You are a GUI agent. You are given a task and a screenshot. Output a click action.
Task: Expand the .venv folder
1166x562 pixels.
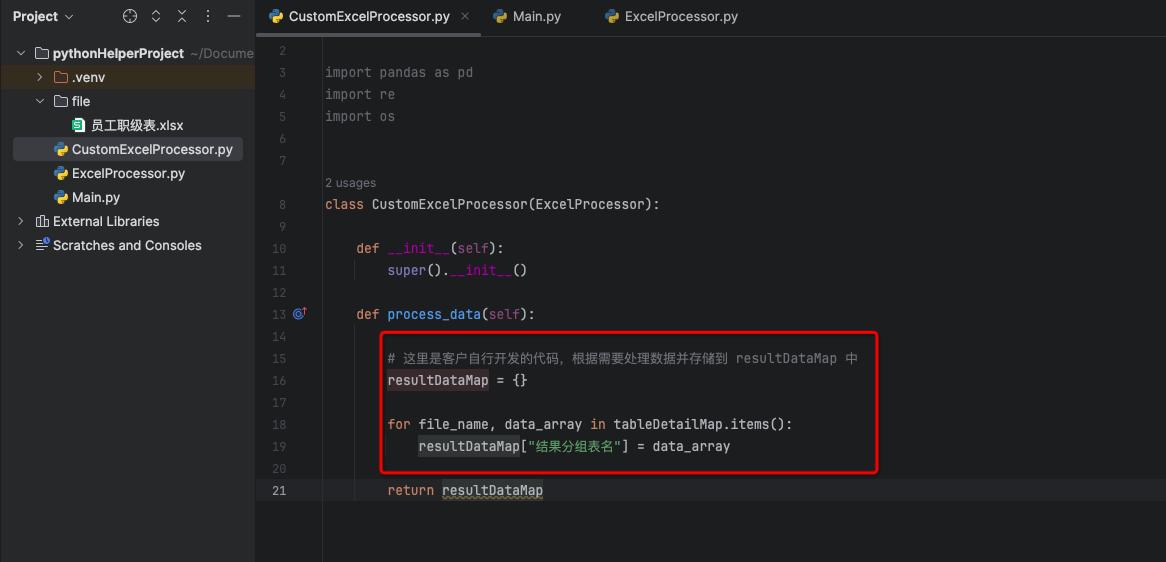[40, 77]
